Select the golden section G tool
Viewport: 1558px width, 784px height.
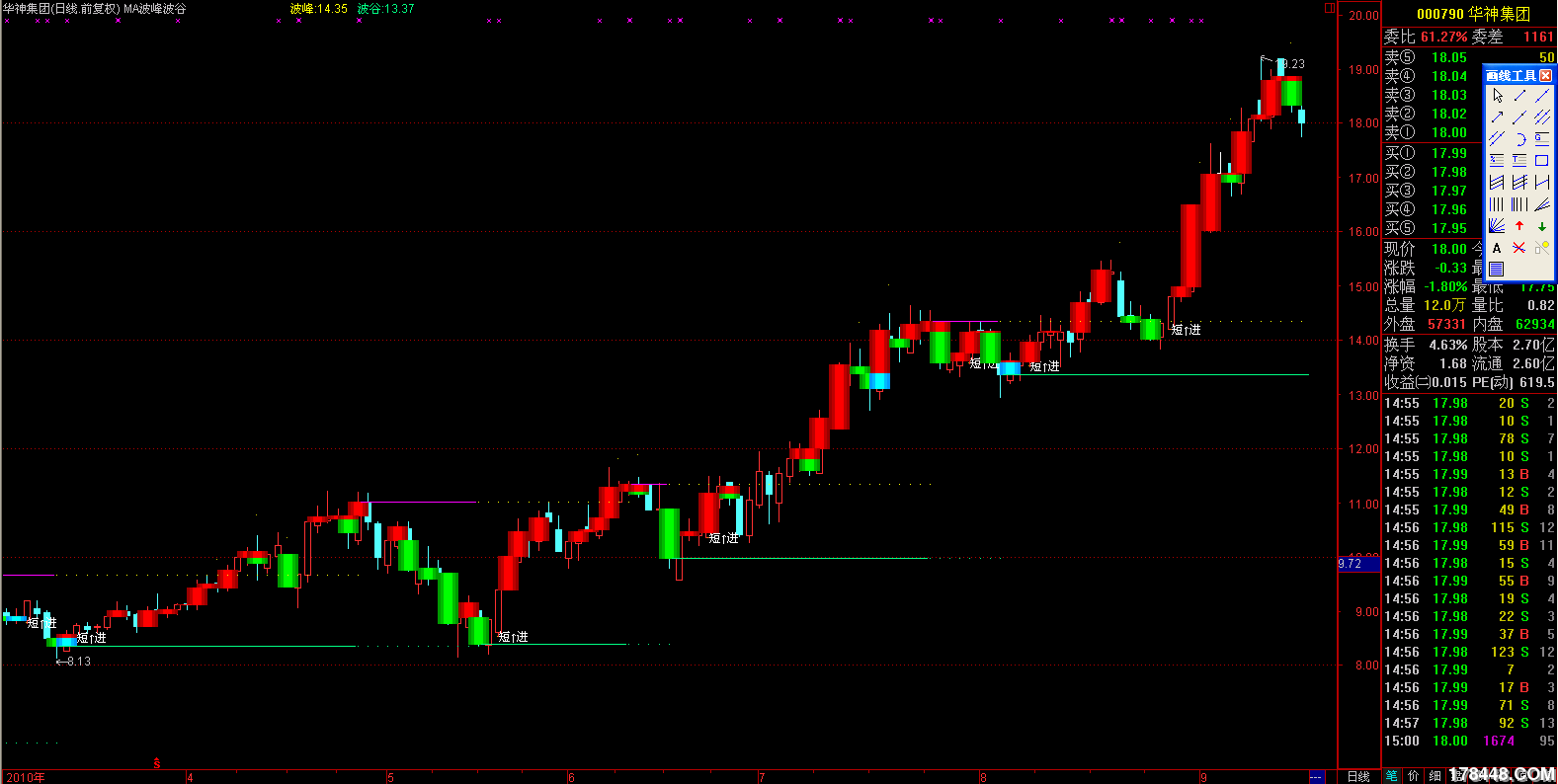point(1542,139)
